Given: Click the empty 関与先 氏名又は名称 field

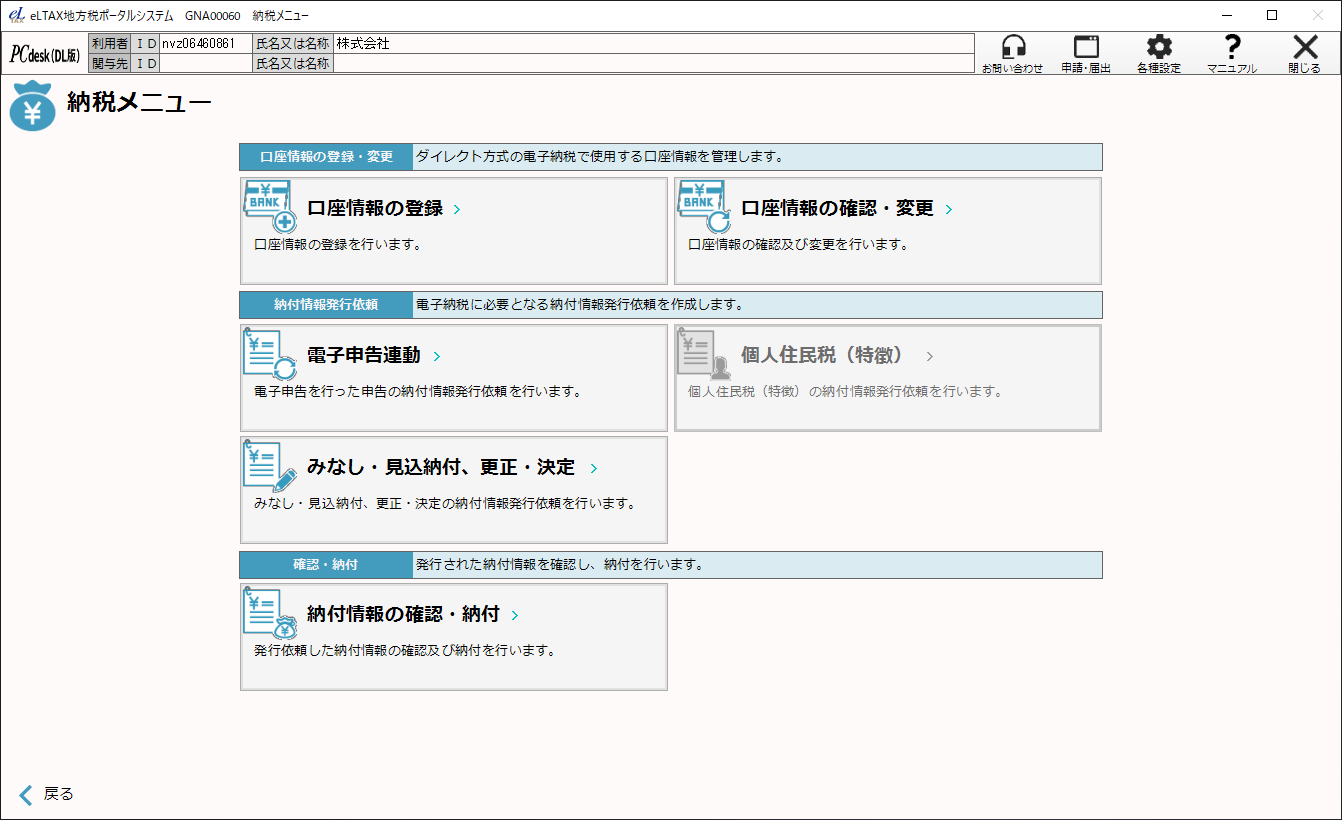Looking at the screenshot, I should point(653,63).
